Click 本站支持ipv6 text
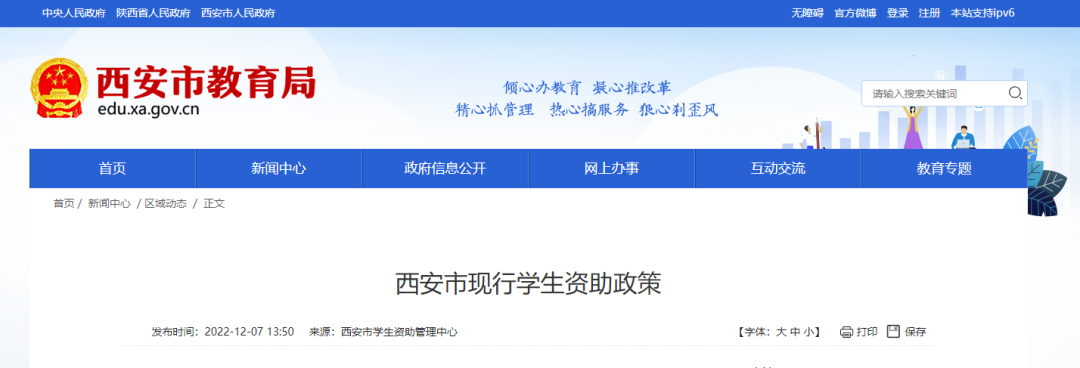Screen dimensions: 1080x368 tap(982, 13)
